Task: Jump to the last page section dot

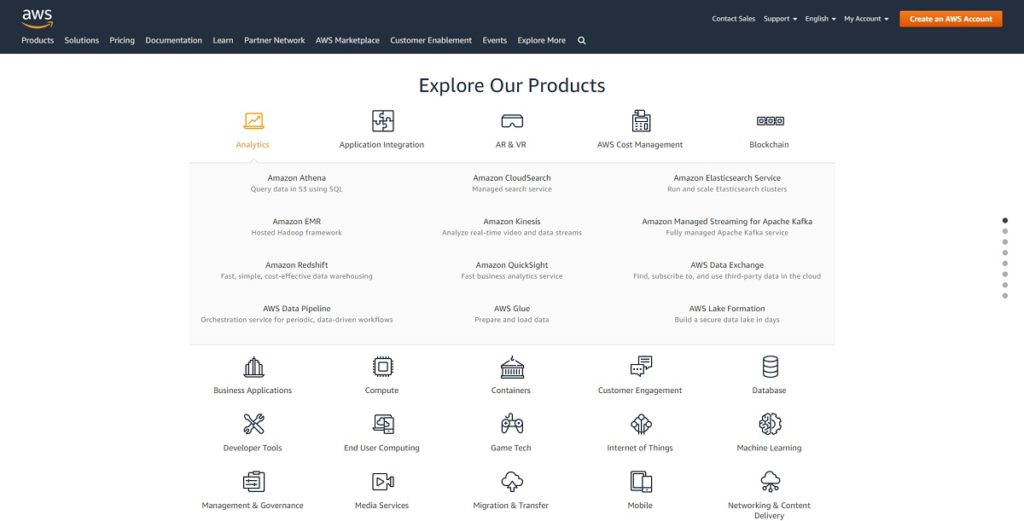Action: [x=1005, y=296]
